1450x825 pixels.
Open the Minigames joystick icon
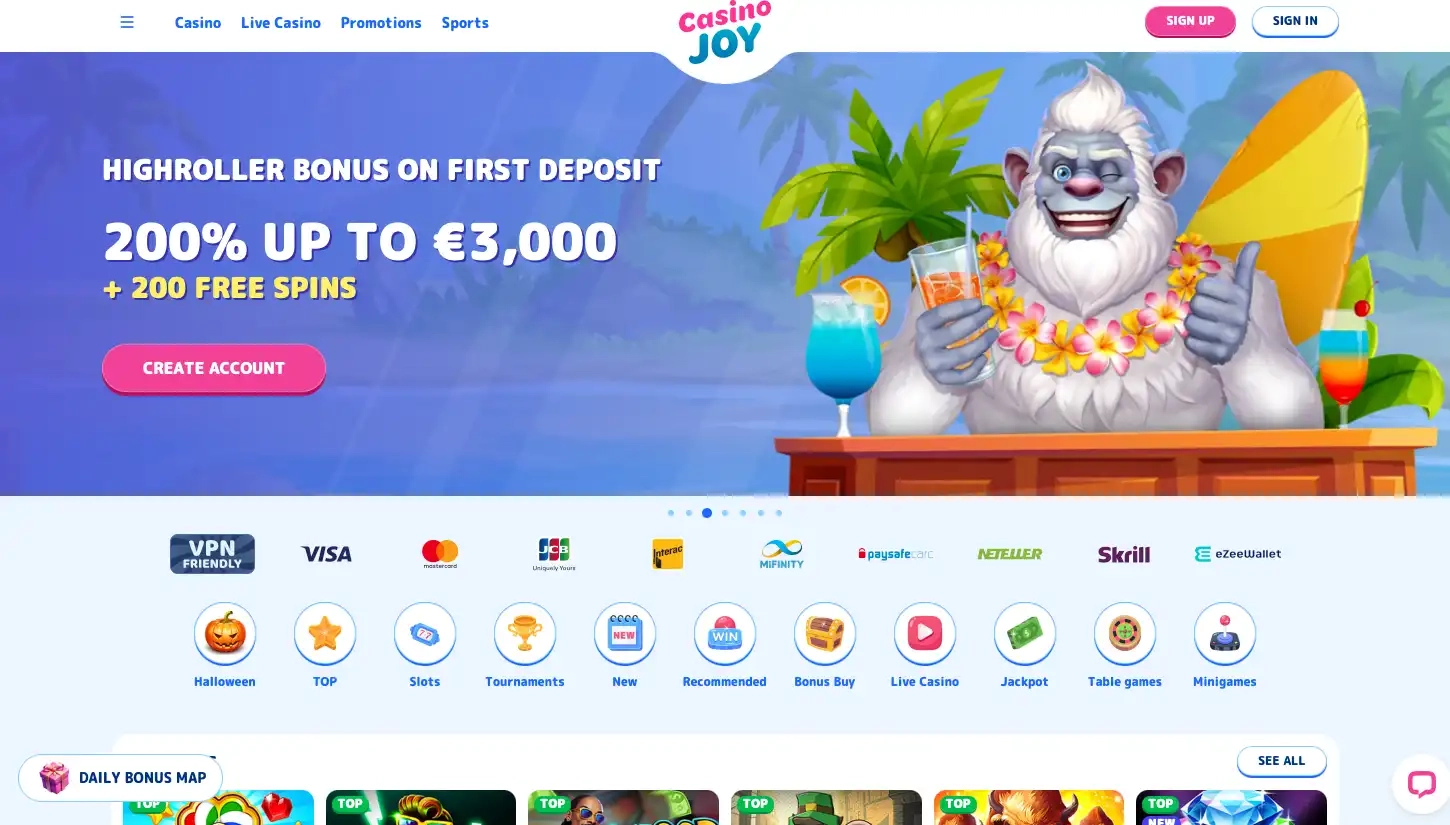tap(1225, 634)
